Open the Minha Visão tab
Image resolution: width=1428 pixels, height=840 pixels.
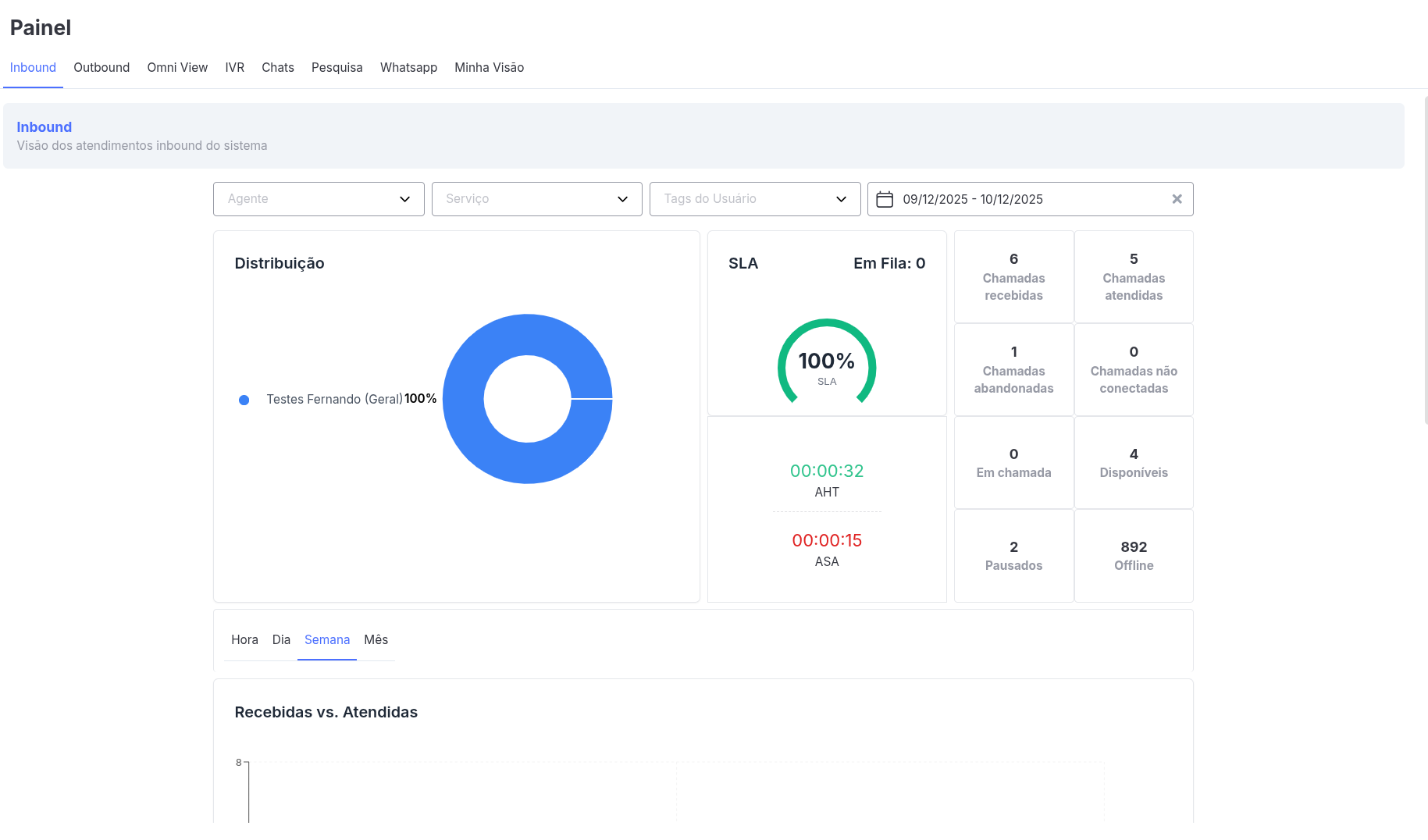pos(489,68)
